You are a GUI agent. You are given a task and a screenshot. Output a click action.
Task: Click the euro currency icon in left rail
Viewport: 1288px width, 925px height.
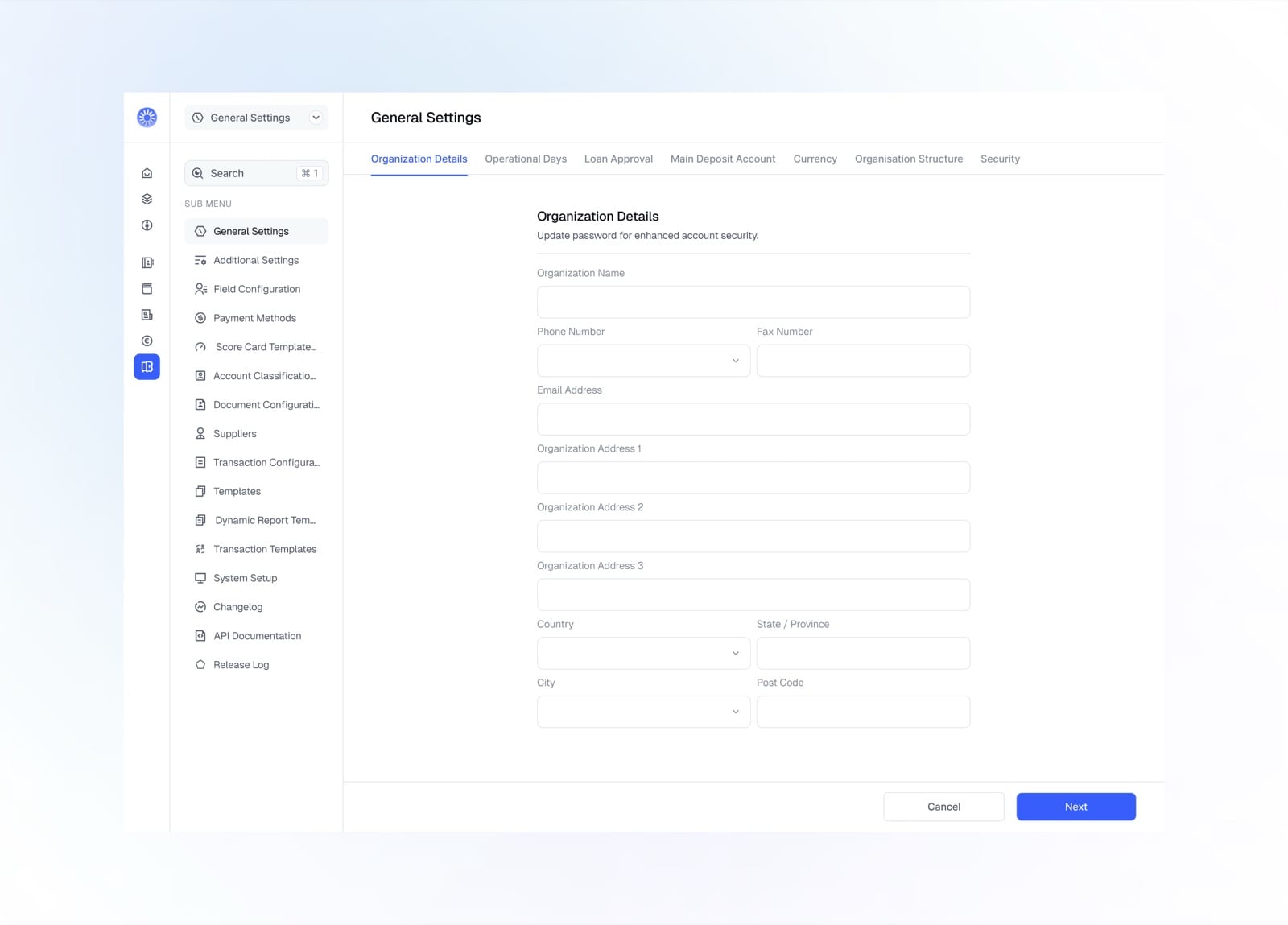(147, 341)
